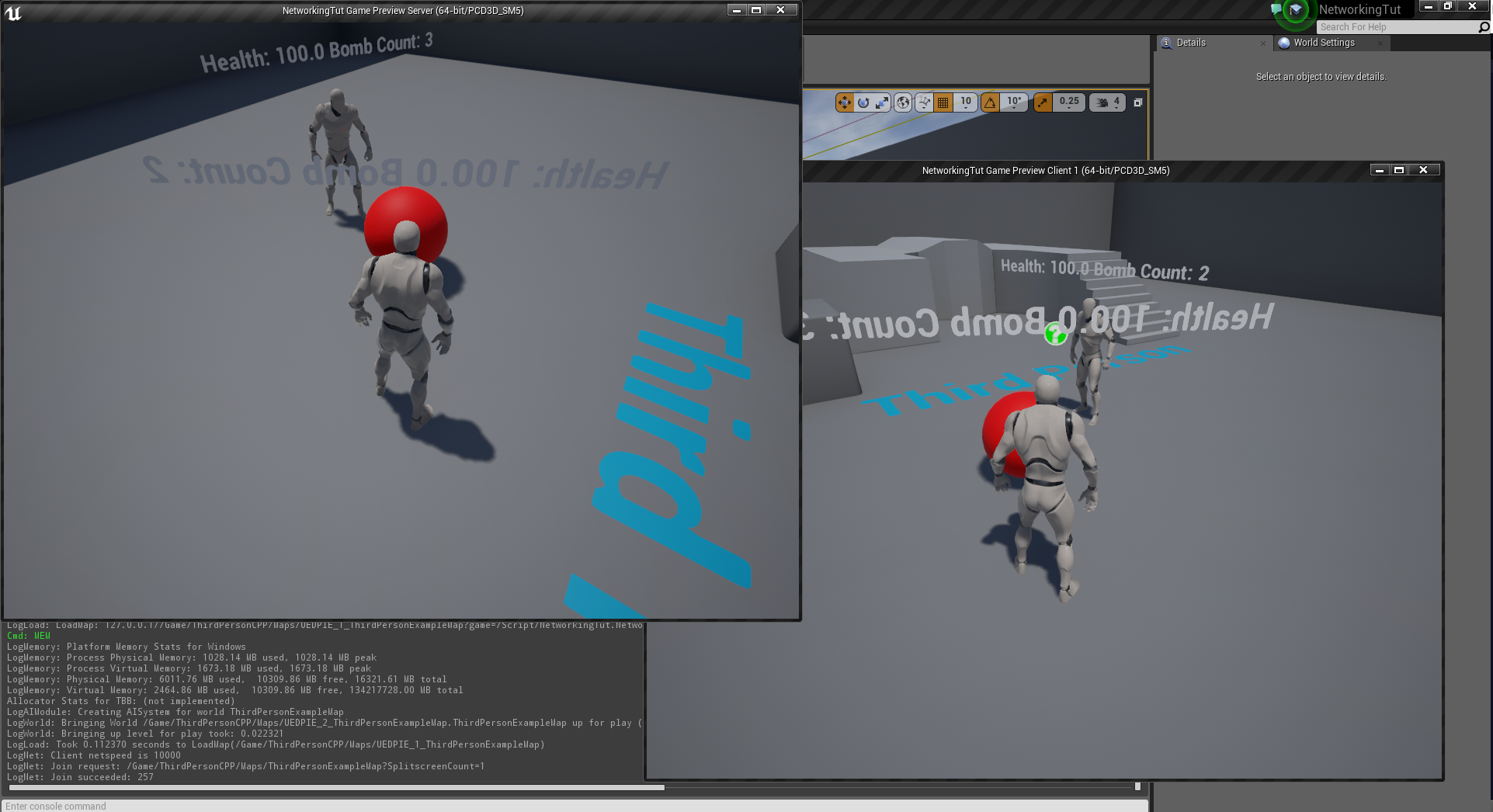Select the Scale tool in the viewport toolbar
This screenshot has height=812, width=1493.
[x=881, y=102]
